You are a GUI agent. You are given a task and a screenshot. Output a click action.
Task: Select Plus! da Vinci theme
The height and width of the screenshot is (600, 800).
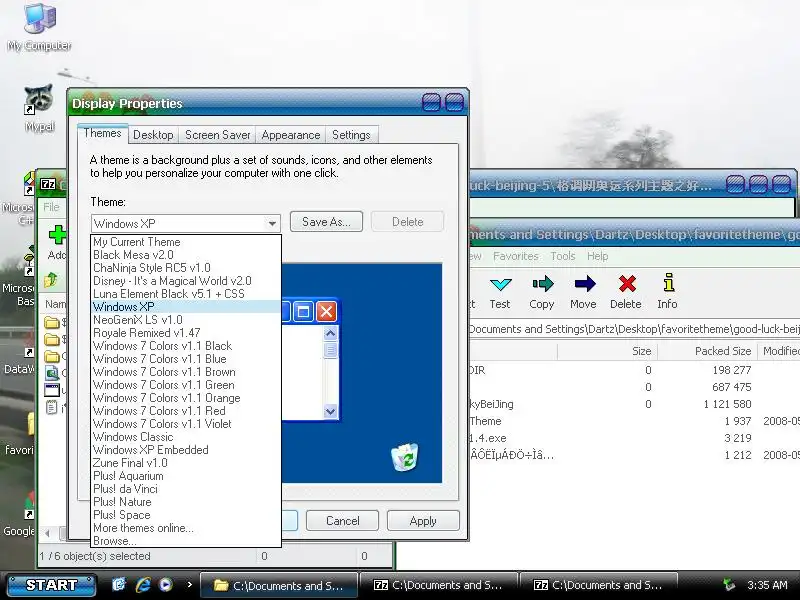click(x=186, y=489)
